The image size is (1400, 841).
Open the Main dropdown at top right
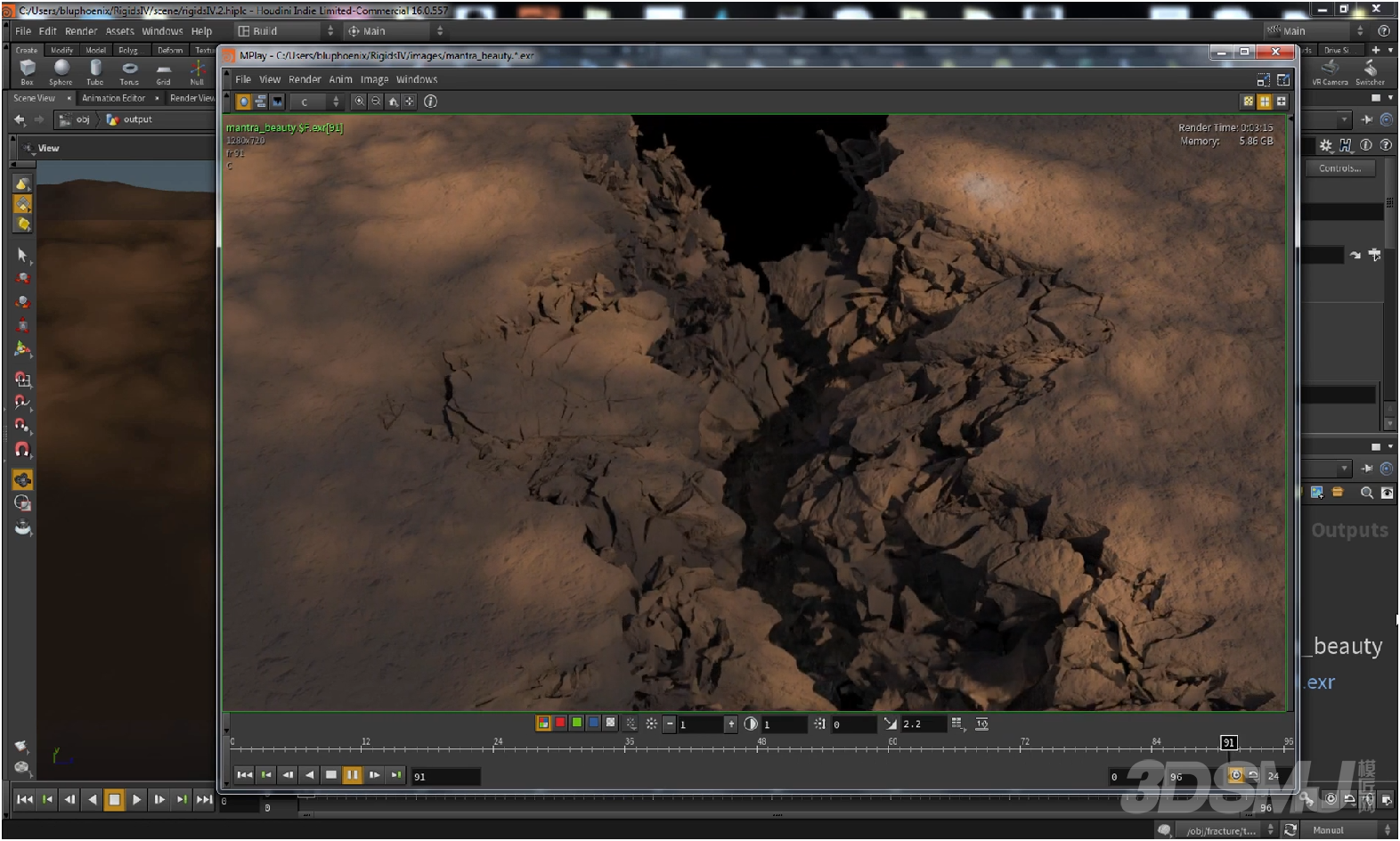[1316, 31]
